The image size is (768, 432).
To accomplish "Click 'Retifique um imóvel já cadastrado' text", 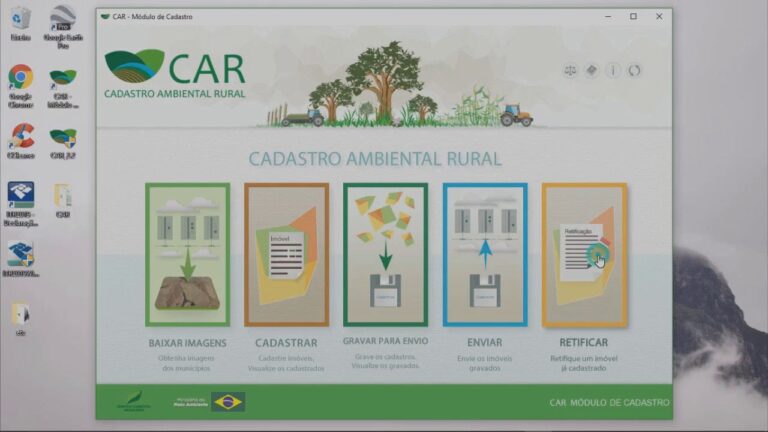I will (x=583, y=363).
